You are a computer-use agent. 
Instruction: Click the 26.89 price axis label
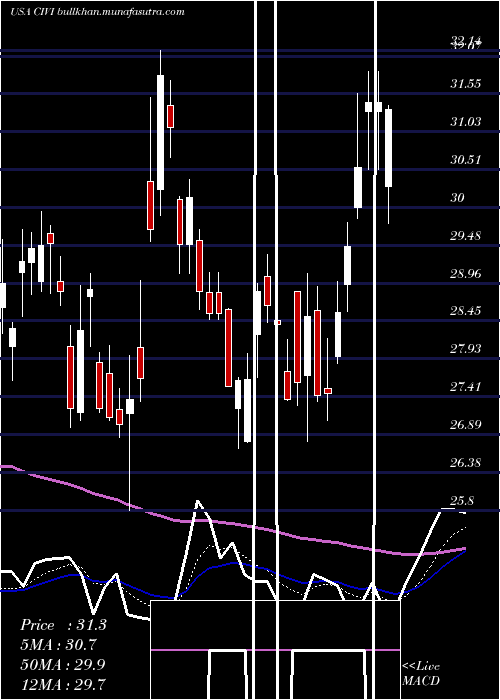(x=466, y=424)
